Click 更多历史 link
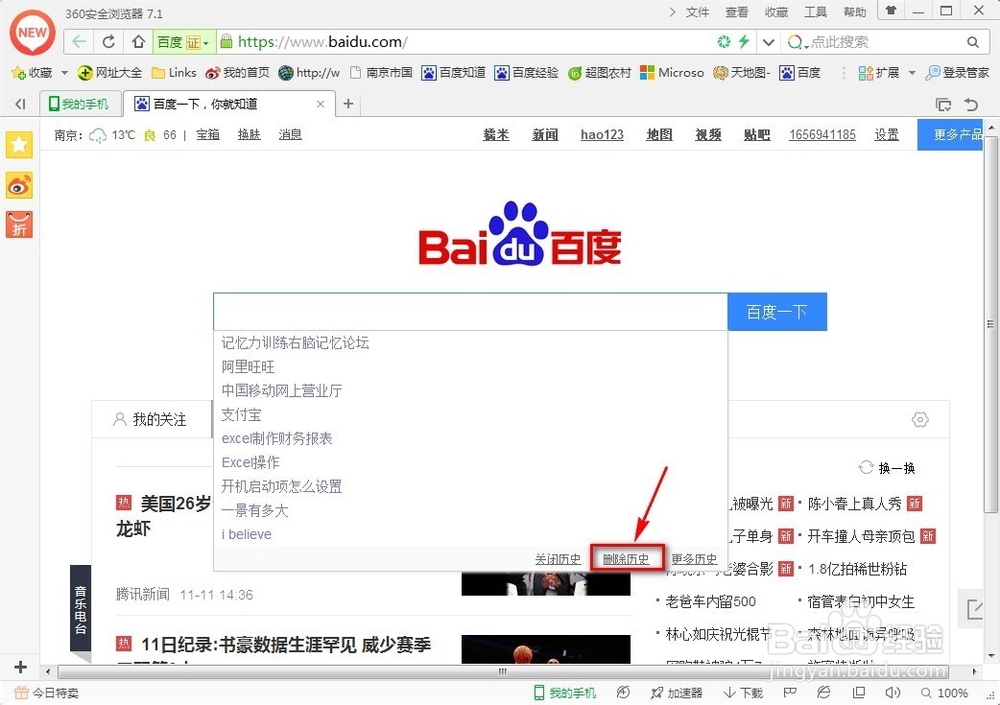This screenshot has height=705, width=1000. 694,559
